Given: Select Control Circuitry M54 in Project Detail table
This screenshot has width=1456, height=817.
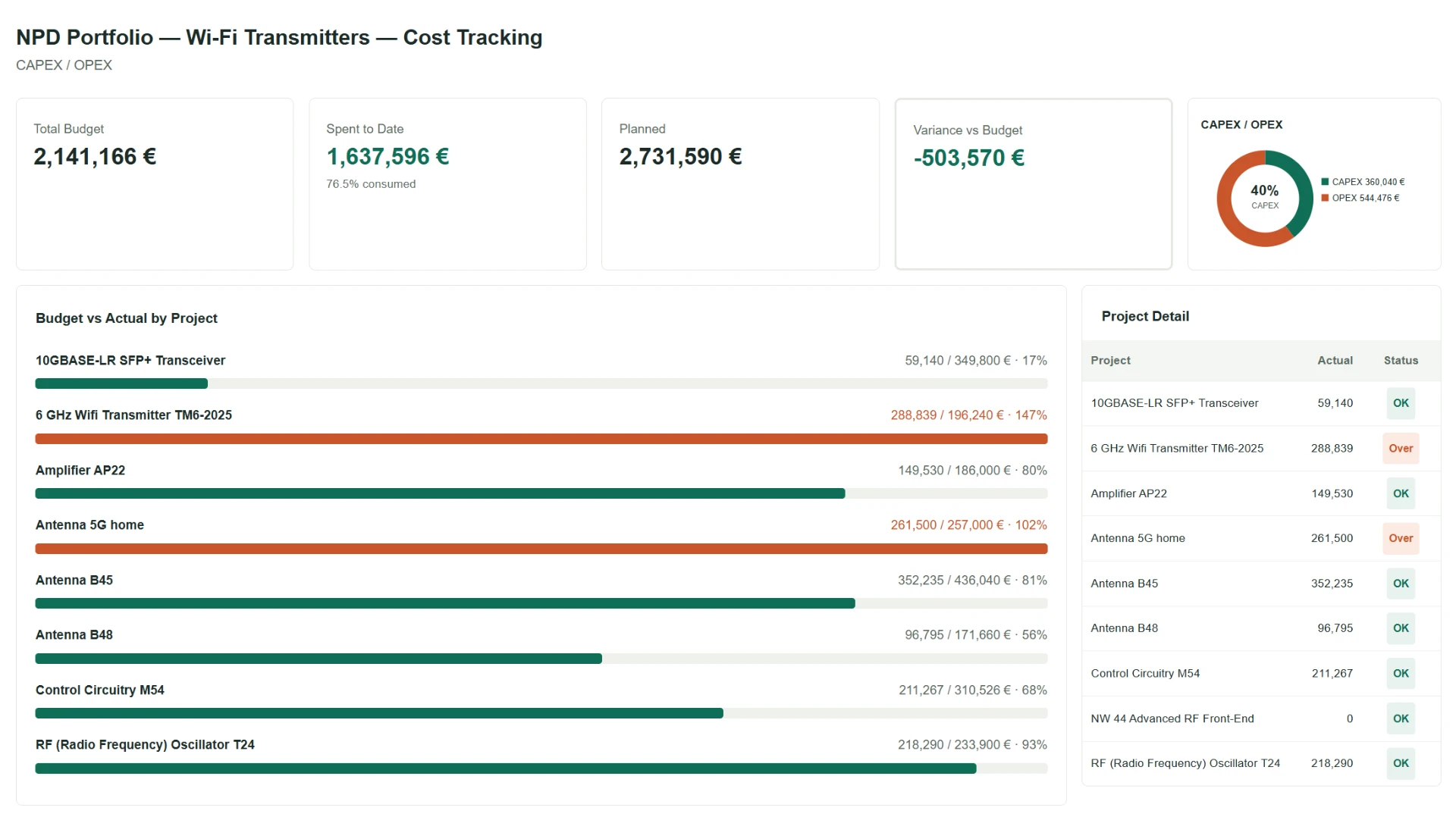Looking at the screenshot, I should pyautogui.click(x=1261, y=673).
